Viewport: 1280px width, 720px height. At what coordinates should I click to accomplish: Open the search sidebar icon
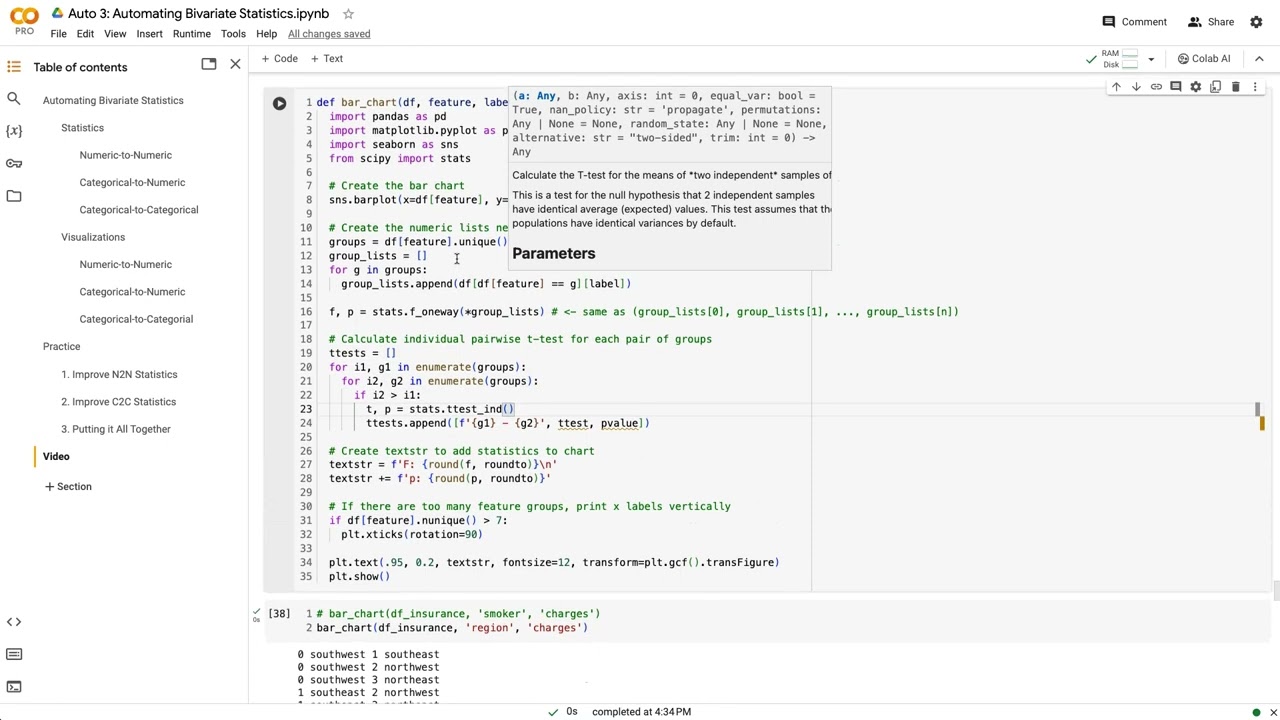14,99
